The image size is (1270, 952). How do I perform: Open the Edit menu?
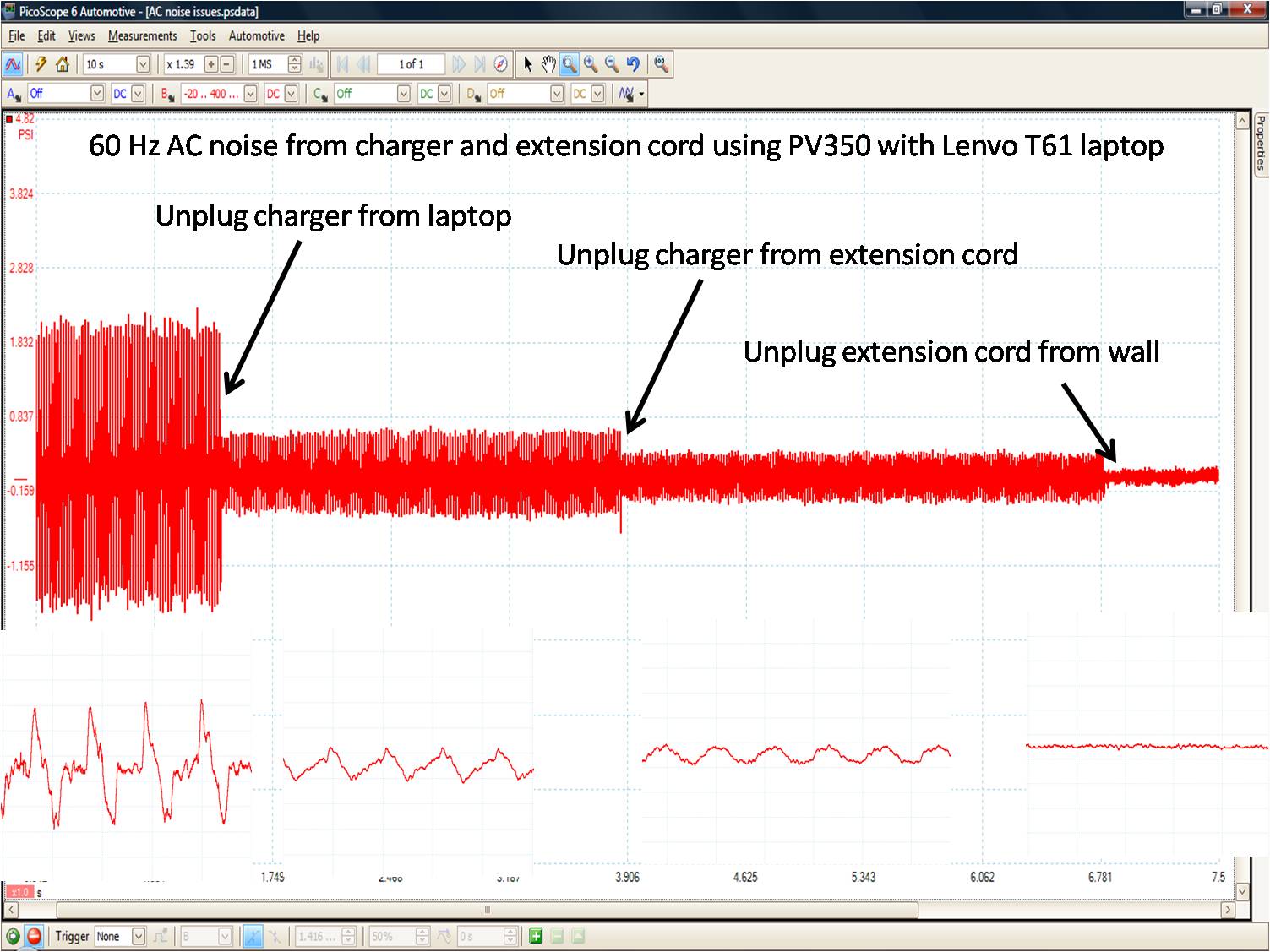tap(46, 35)
